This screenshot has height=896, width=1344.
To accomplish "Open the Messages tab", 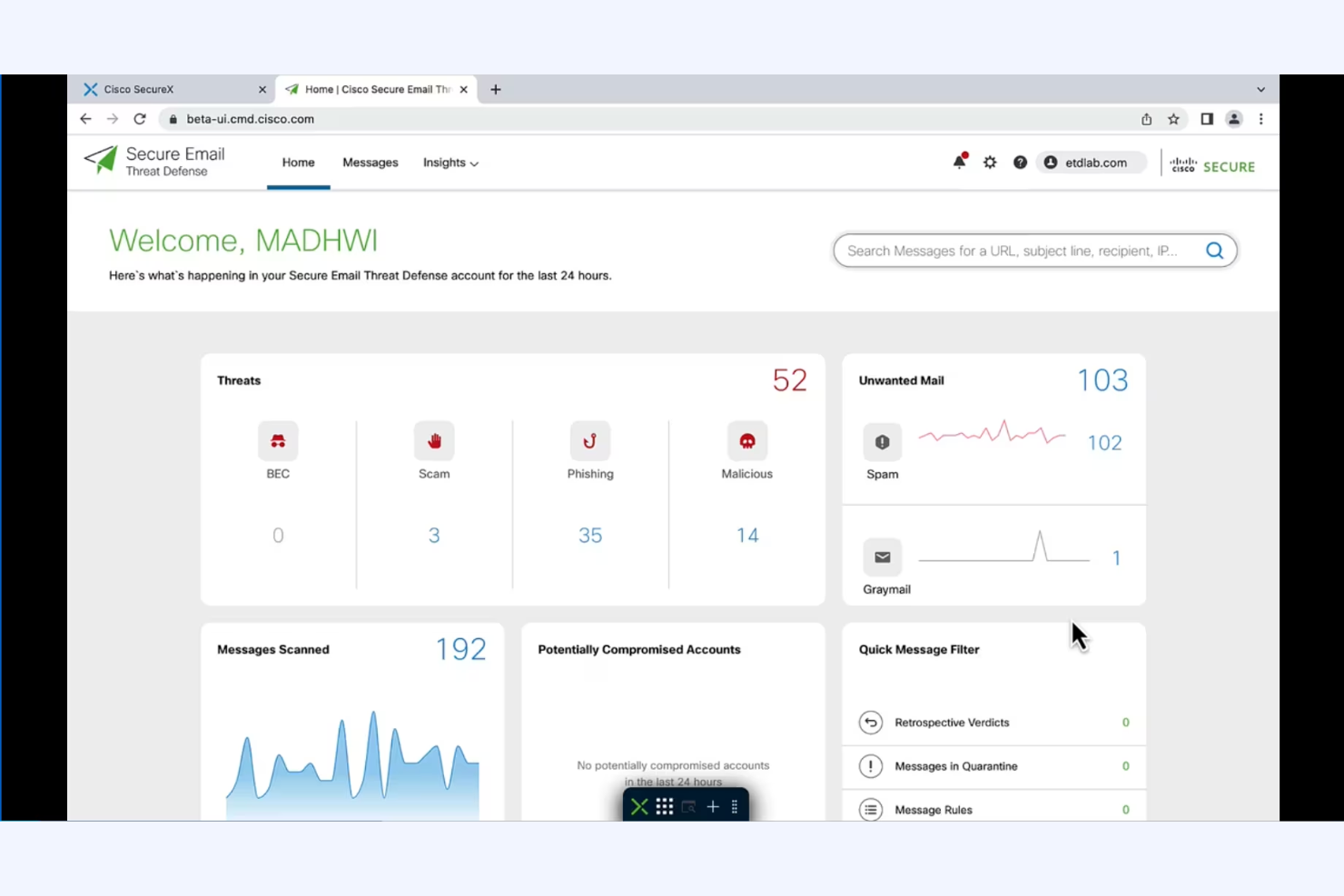I will click(371, 162).
